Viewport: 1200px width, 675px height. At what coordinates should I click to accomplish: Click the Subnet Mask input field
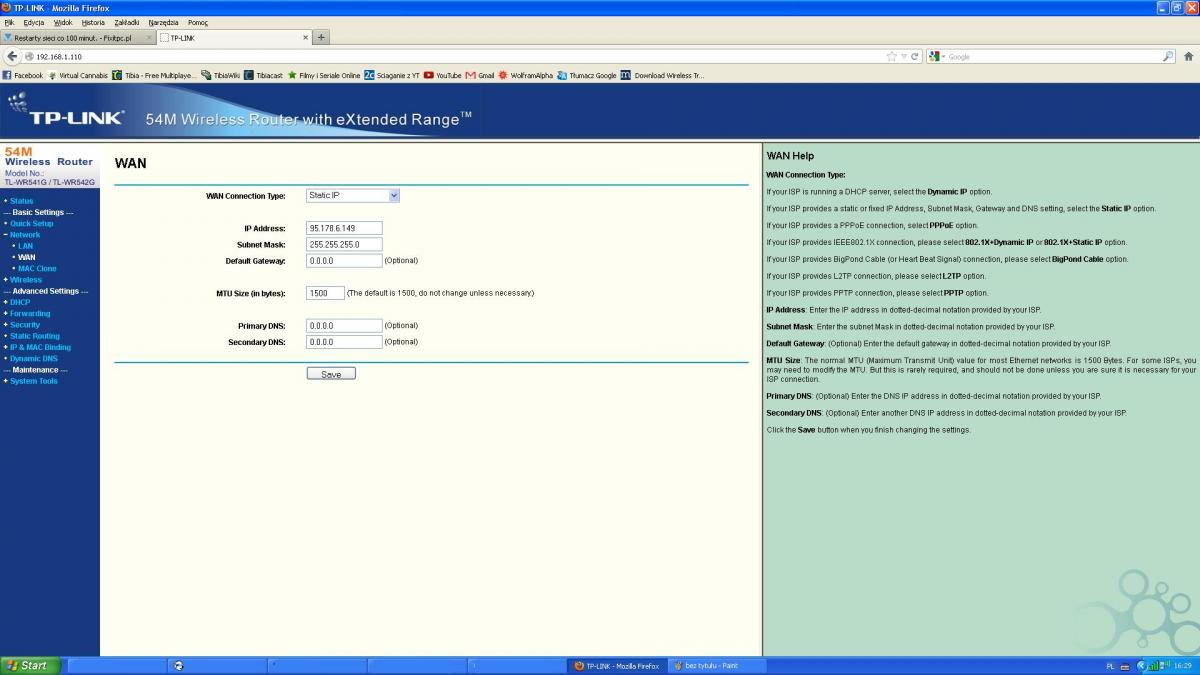[344, 244]
